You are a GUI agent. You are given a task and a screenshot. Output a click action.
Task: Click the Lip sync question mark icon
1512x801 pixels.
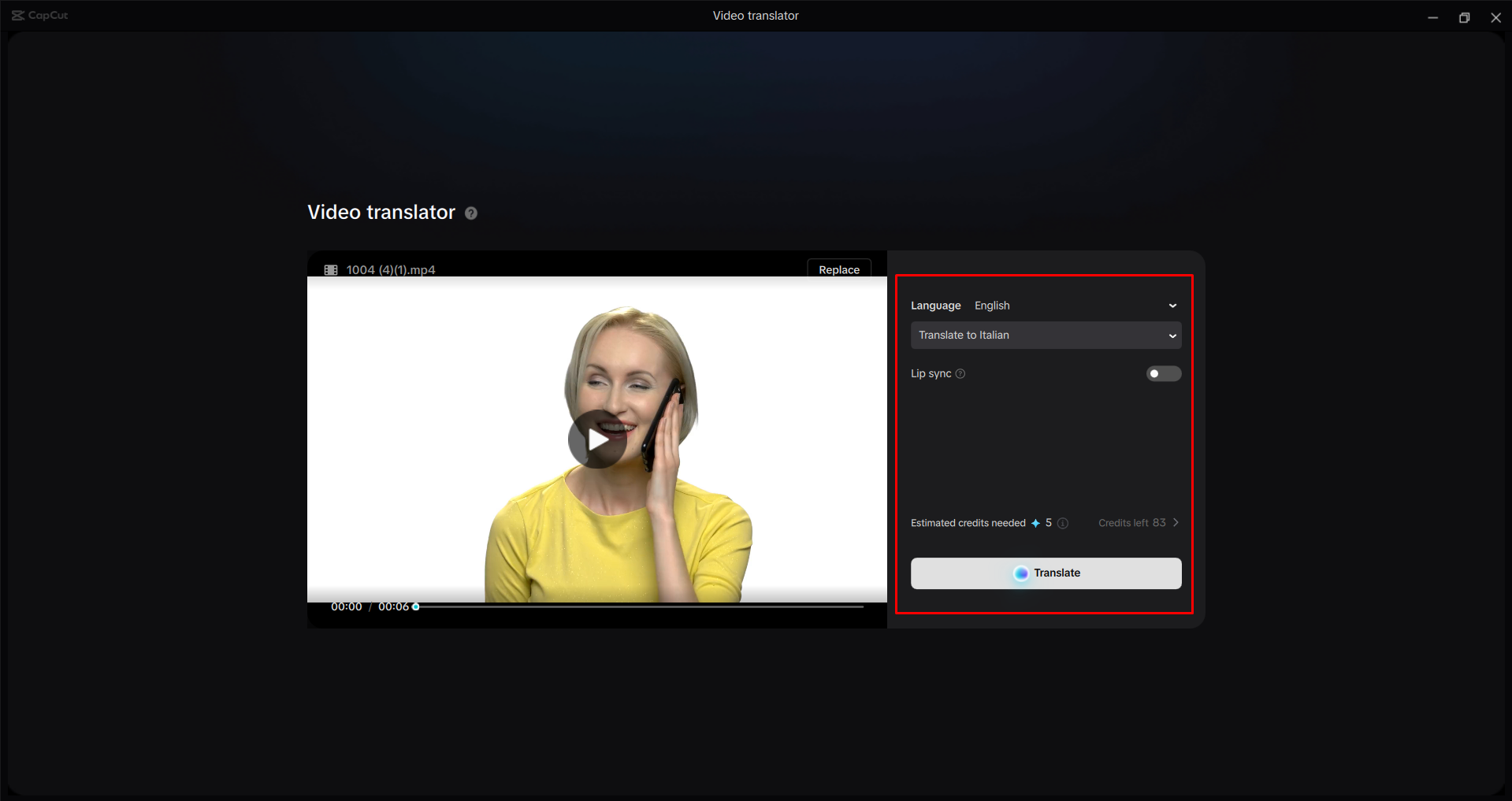click(x=960, y=373)
